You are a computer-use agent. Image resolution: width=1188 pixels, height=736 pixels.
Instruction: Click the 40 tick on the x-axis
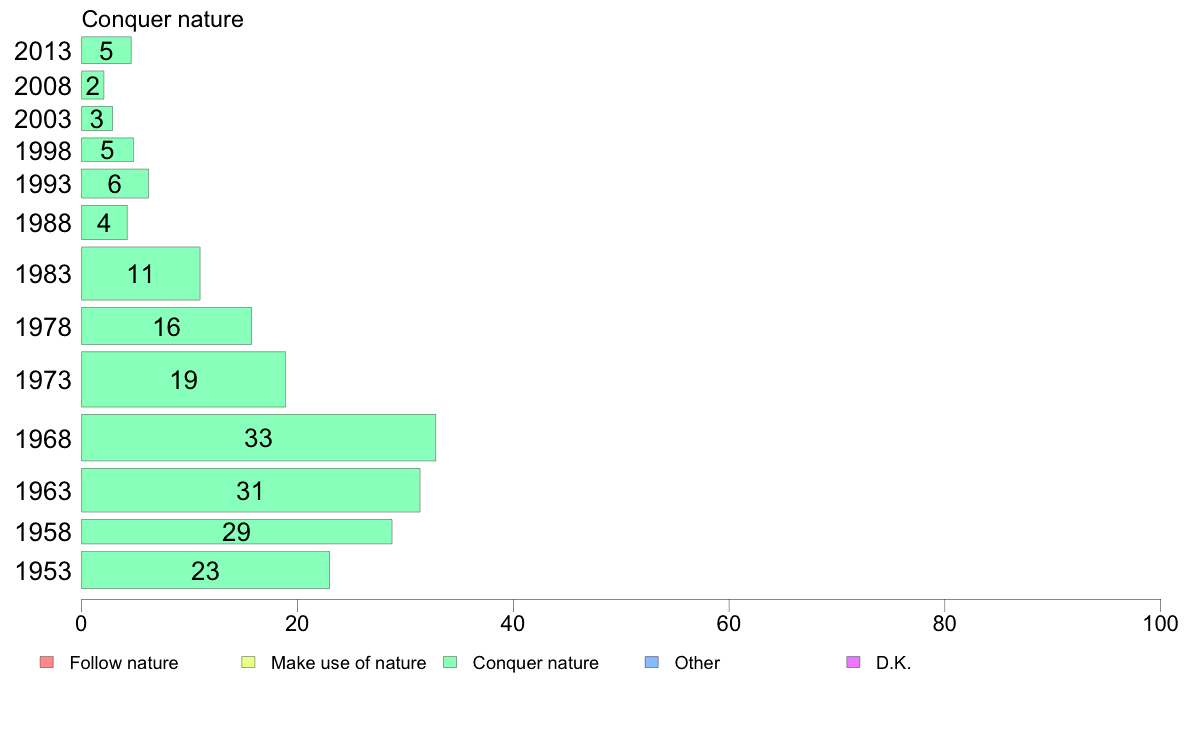coord(513,624)
